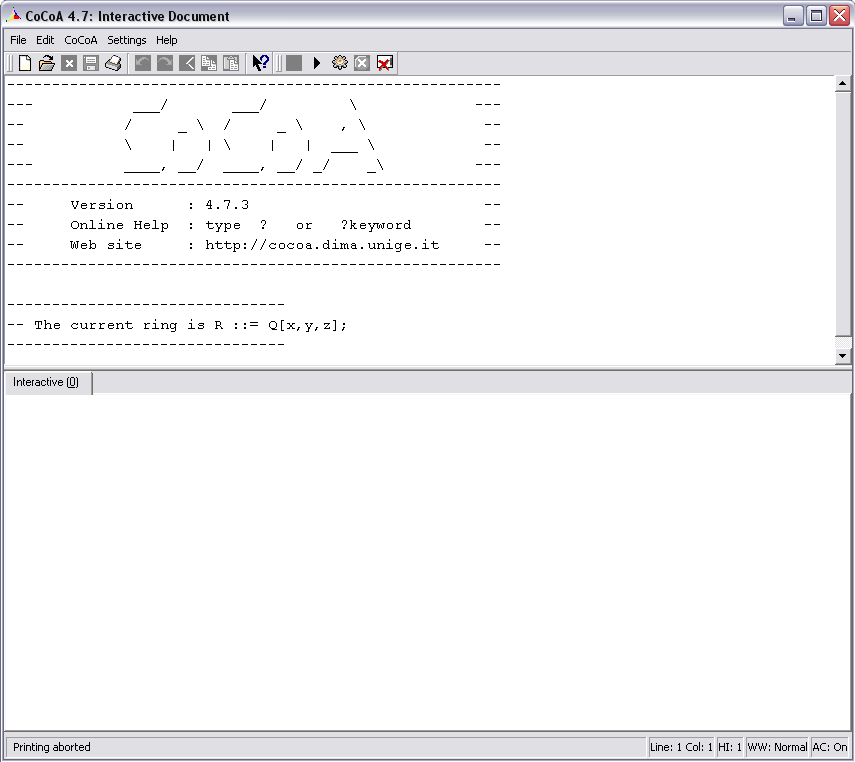Screen dimensions: 855x762
Task: Click inside the empty interactive input area
Action: (427, 561)
